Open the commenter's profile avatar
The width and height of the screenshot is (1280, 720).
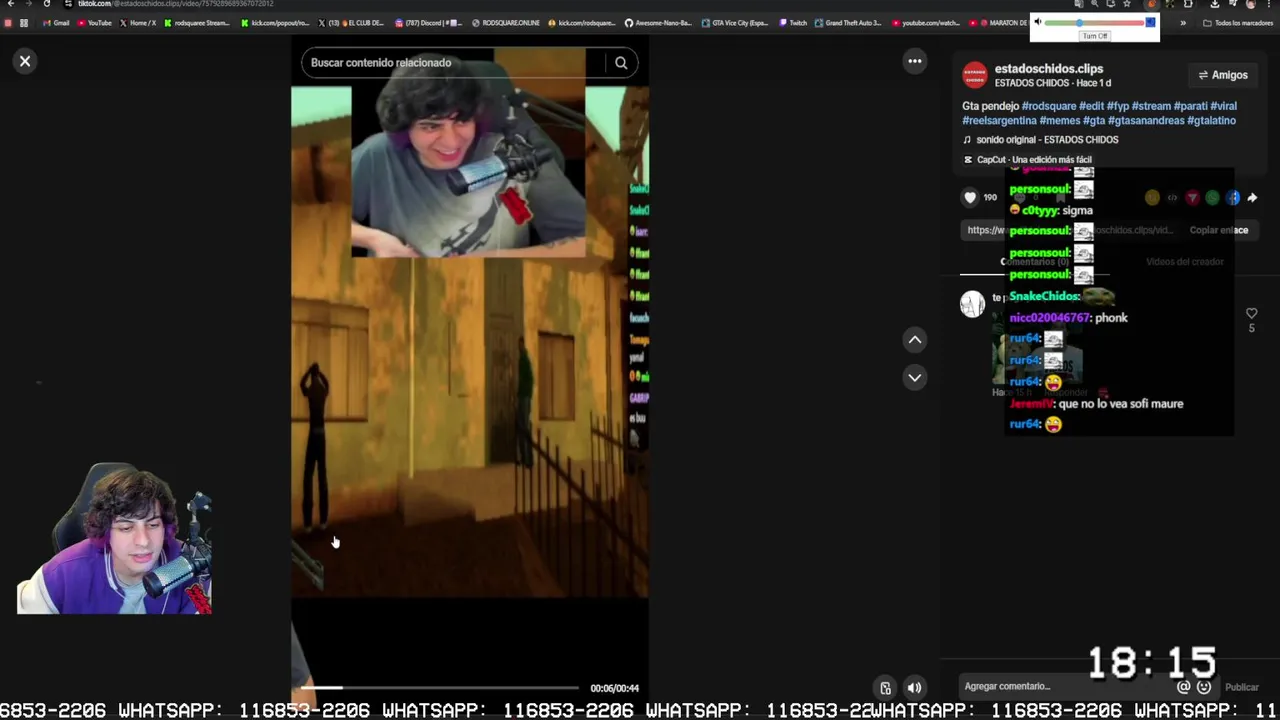(973, 304)
